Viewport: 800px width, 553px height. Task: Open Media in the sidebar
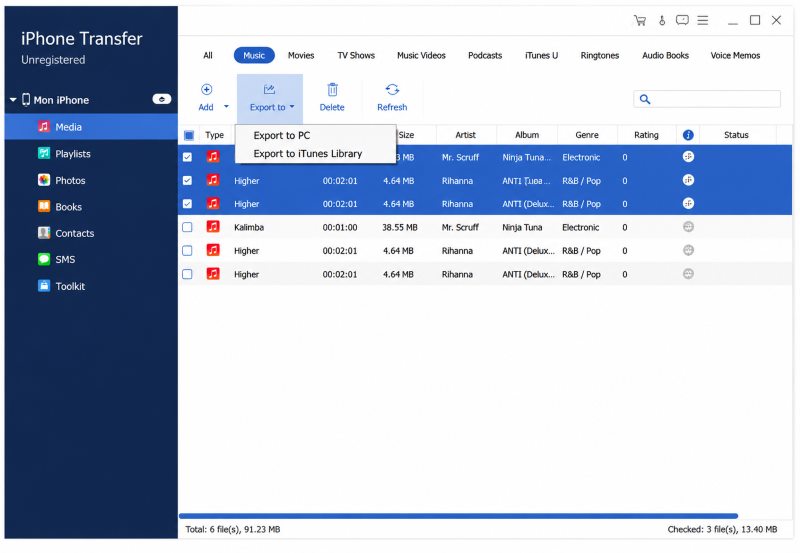click(91, 127)
